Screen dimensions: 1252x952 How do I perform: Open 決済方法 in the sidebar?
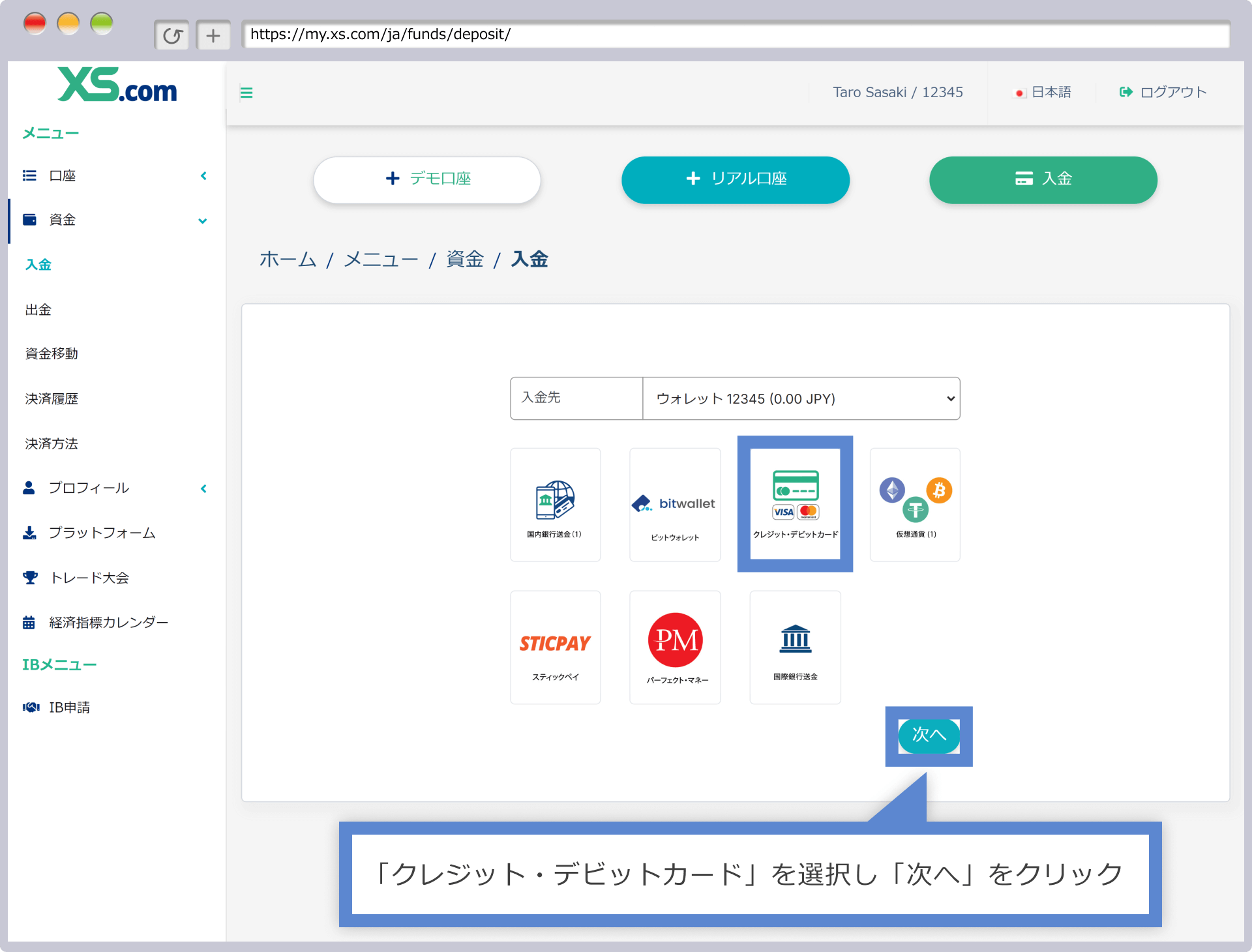click(x=52, y=443)
